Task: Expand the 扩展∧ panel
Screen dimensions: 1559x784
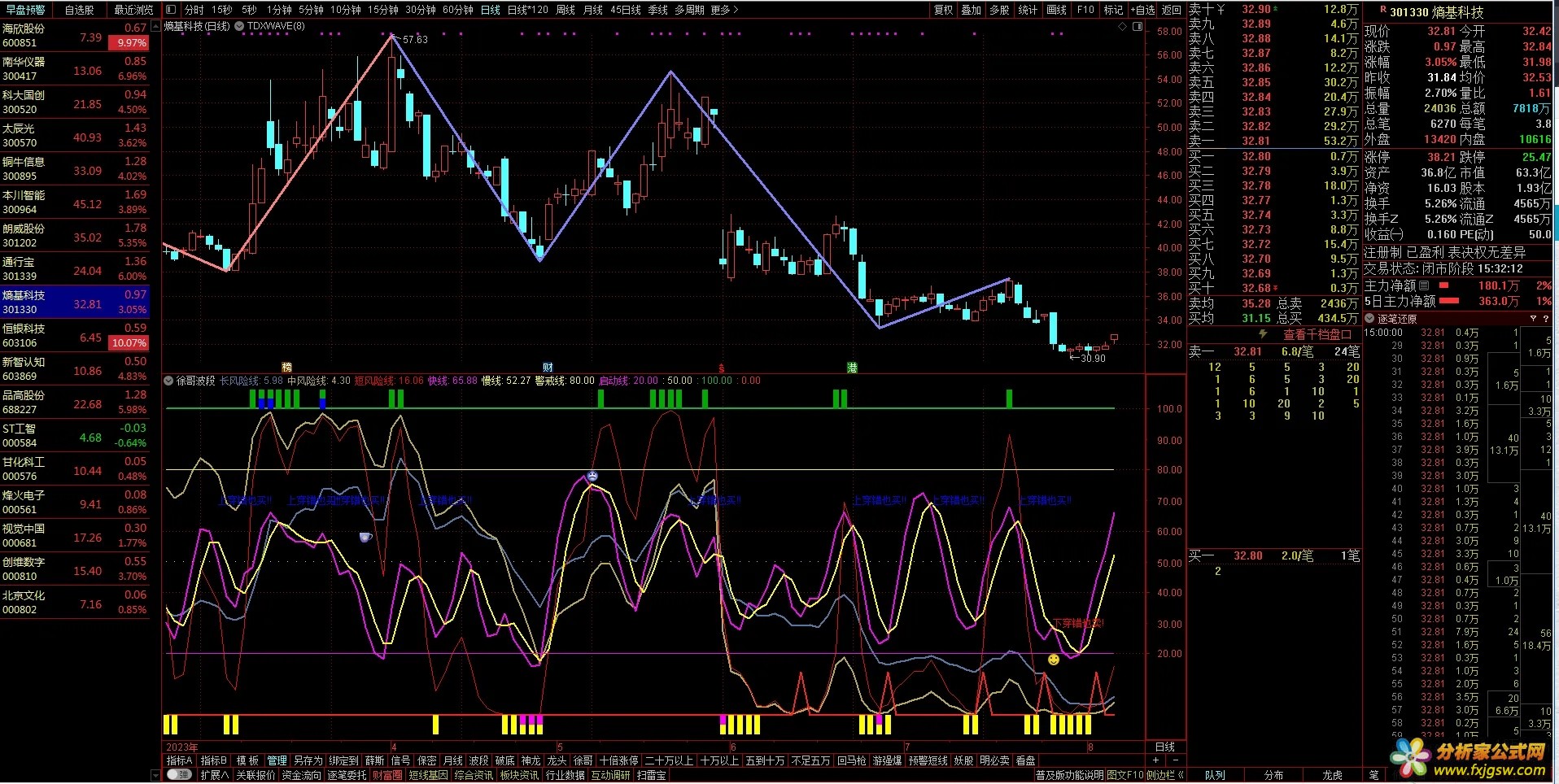Action: click(x=214, y=775)
